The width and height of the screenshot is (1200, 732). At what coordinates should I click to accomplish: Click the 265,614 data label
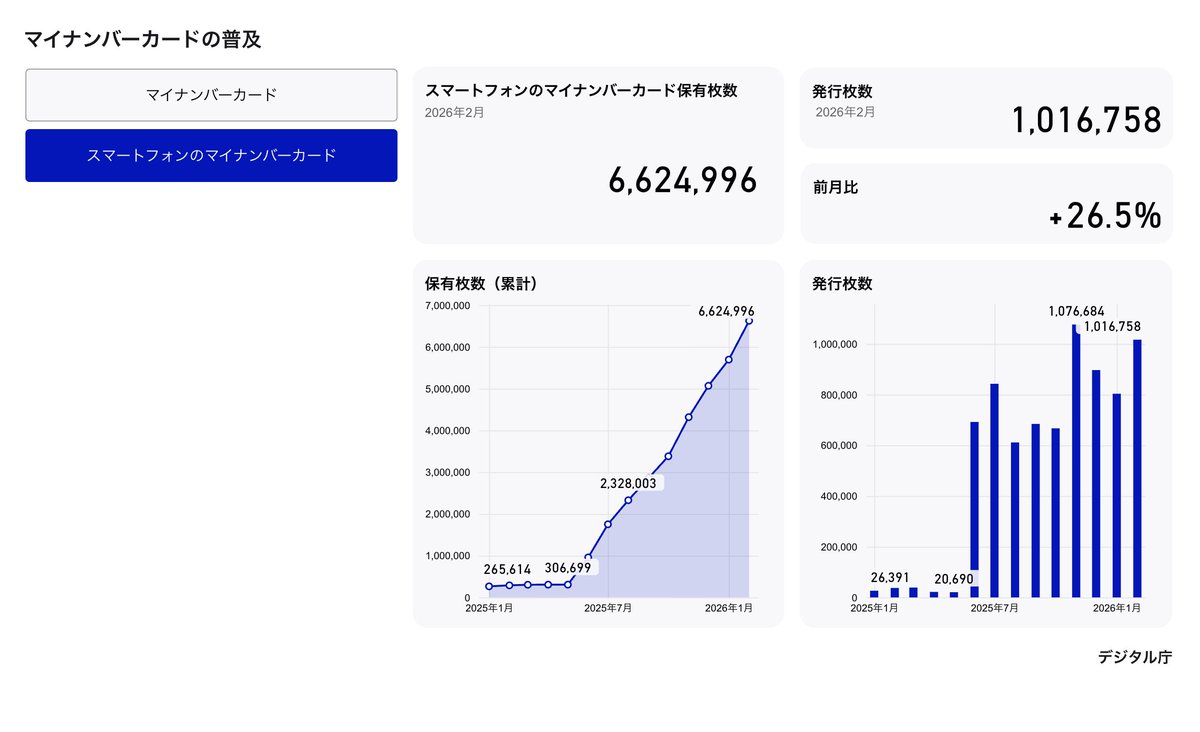[508, 568]
